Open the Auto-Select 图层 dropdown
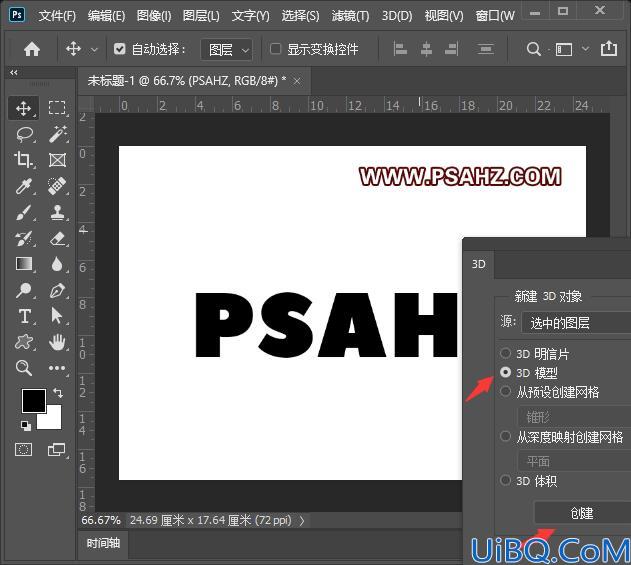631x565 pixels. tap(227, 49)
